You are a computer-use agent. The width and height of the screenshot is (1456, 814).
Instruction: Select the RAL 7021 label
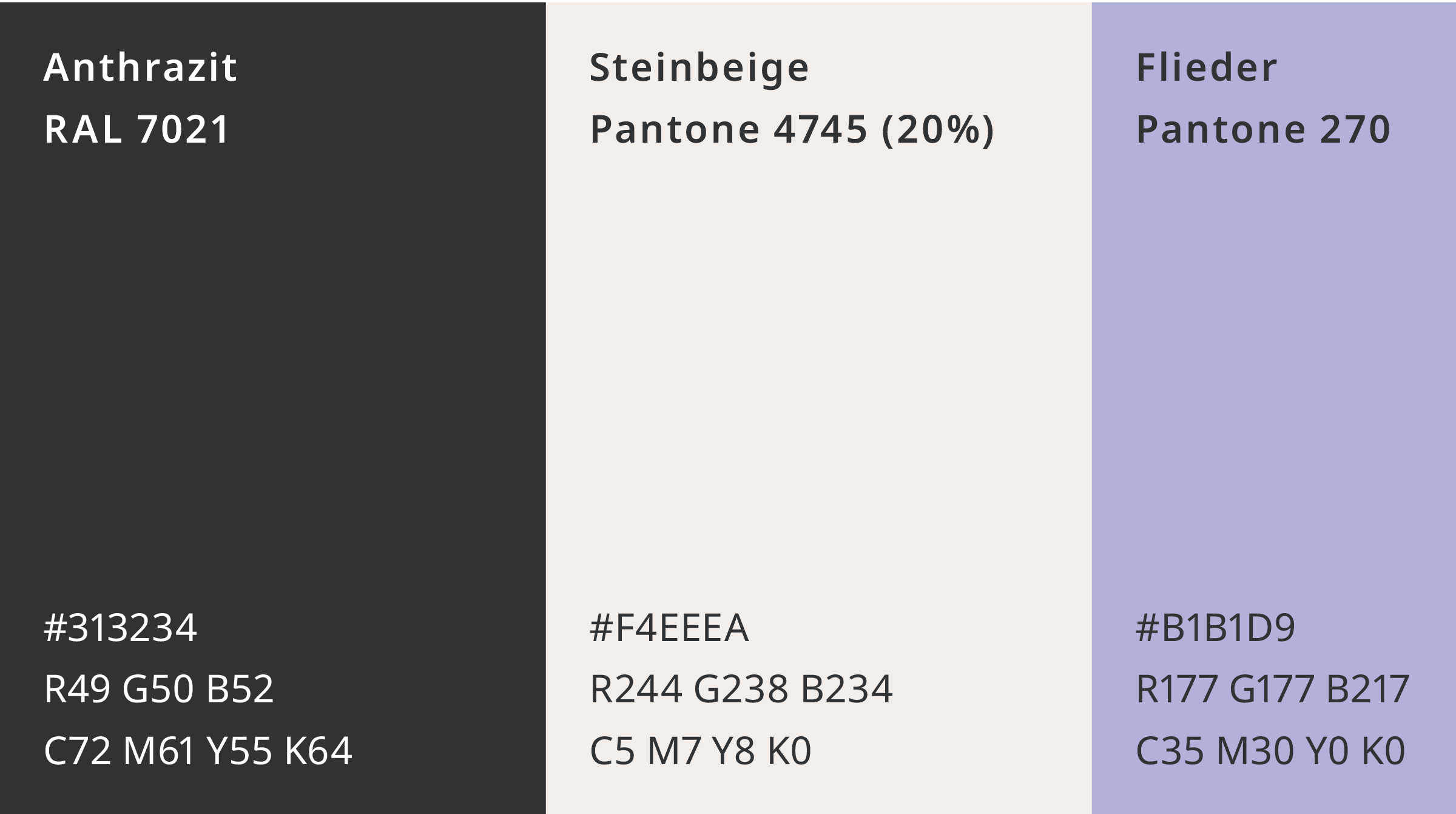tap(136, 129)
